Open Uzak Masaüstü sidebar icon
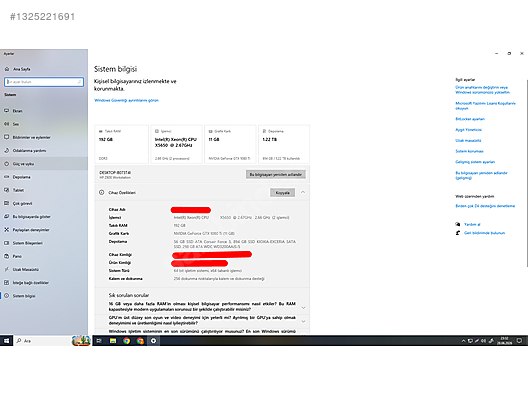 click(x=7, y=269)
